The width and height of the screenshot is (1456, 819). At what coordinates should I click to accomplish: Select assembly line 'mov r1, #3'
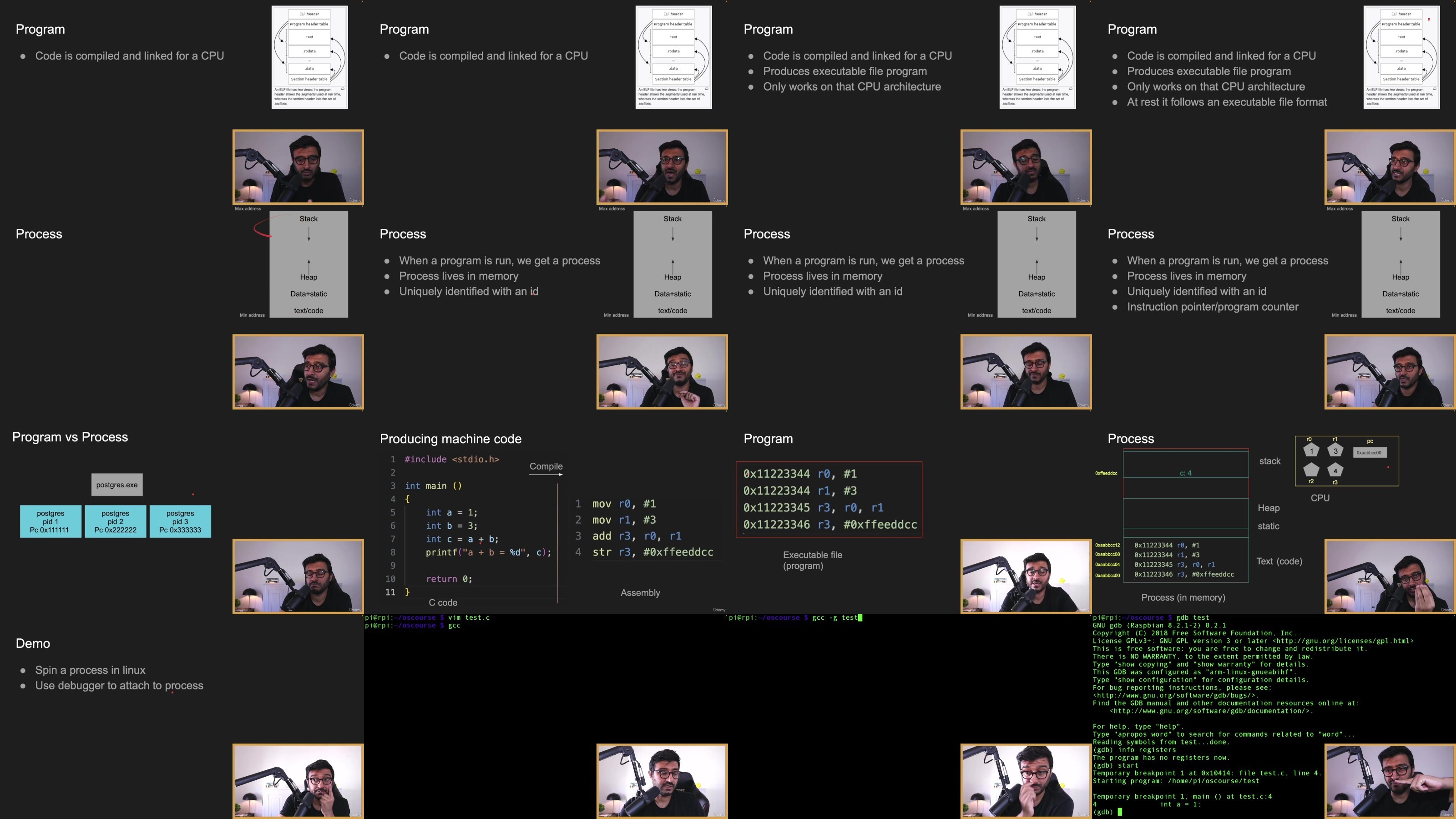click(624, 520)
